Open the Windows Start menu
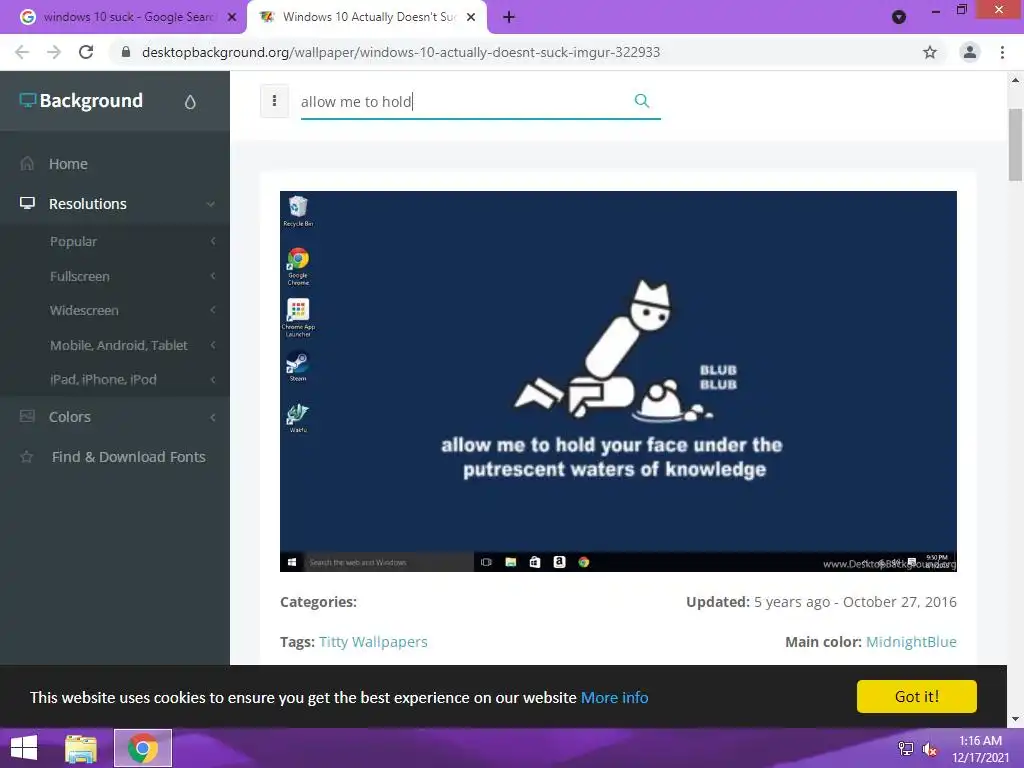 pyautogui.click(x=24, y=748)
